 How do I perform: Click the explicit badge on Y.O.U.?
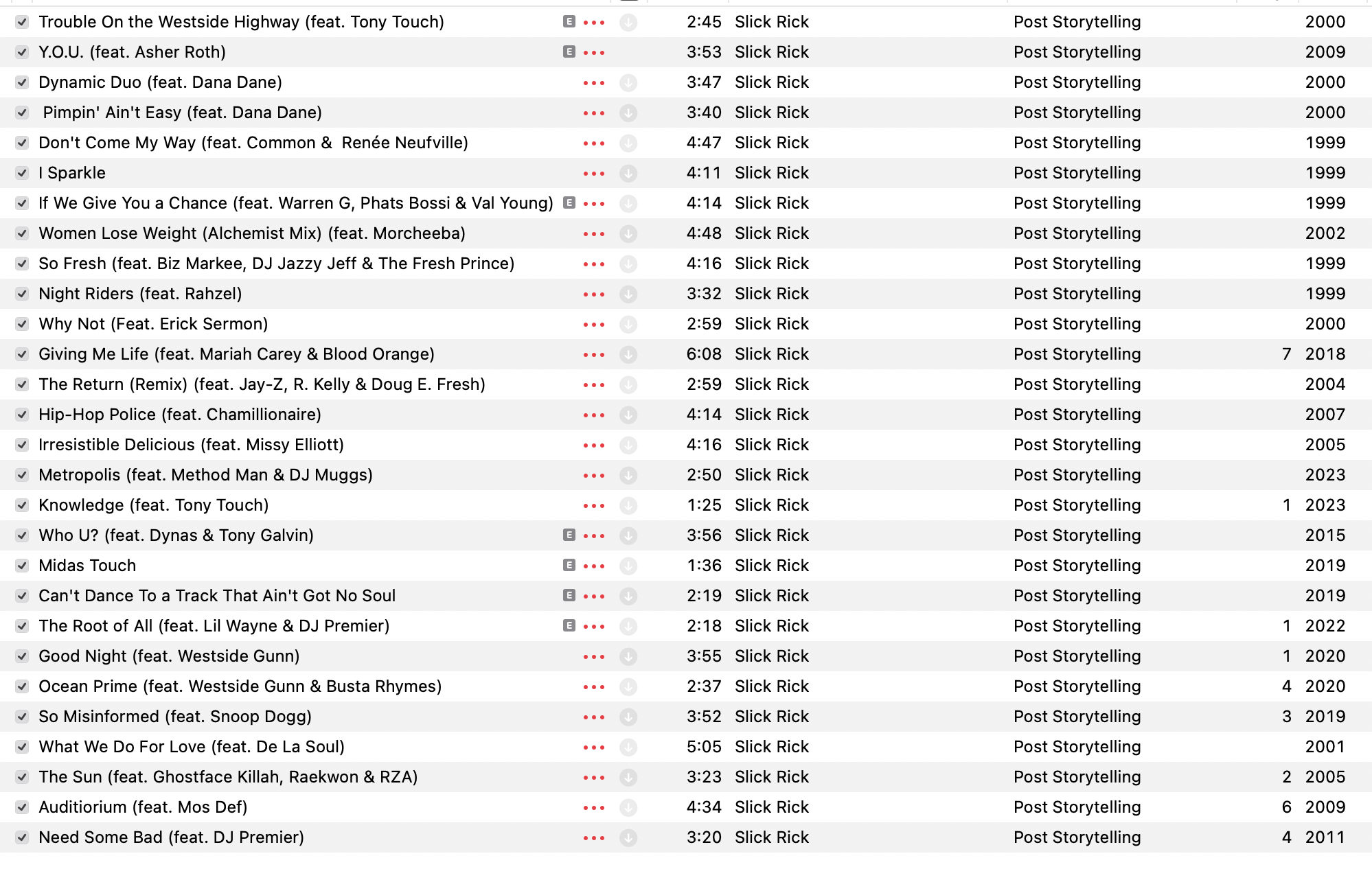(x=569, y=51)
